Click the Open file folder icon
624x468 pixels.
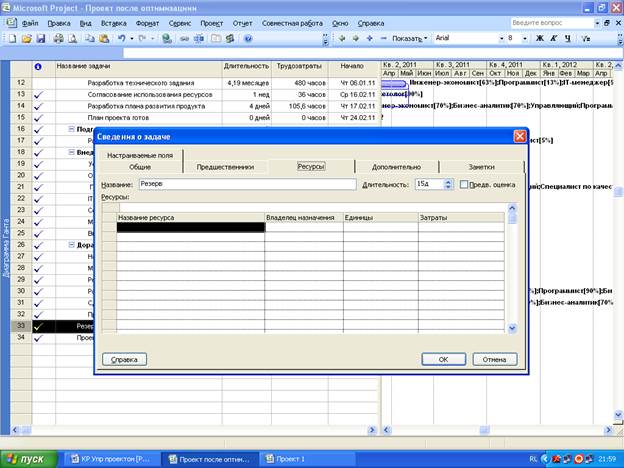point(26,38)
